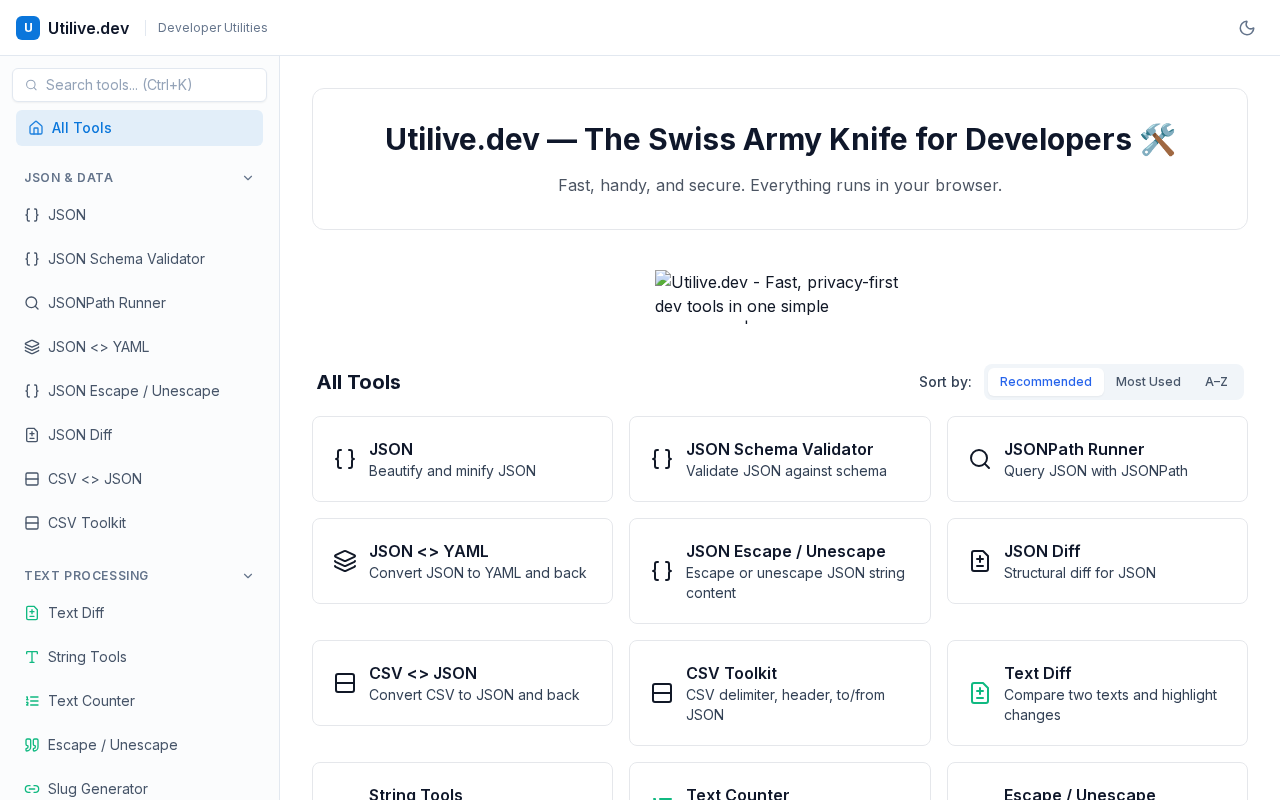Click the JSON Diff file icon in the sidebar
Screen dimensions: 1280x800
point(32,435)
